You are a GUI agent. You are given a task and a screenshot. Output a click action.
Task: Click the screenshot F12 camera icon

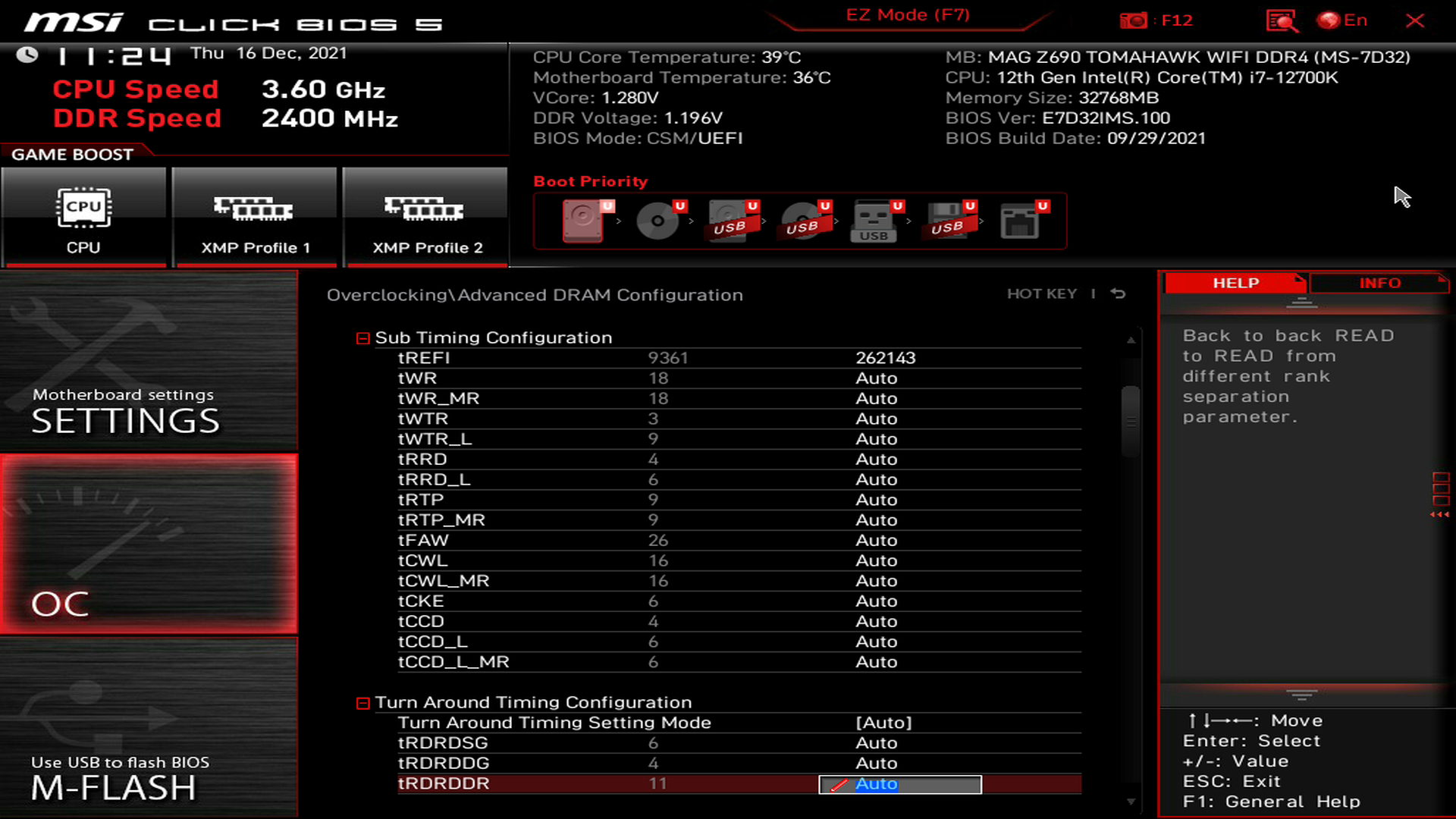1130,19
